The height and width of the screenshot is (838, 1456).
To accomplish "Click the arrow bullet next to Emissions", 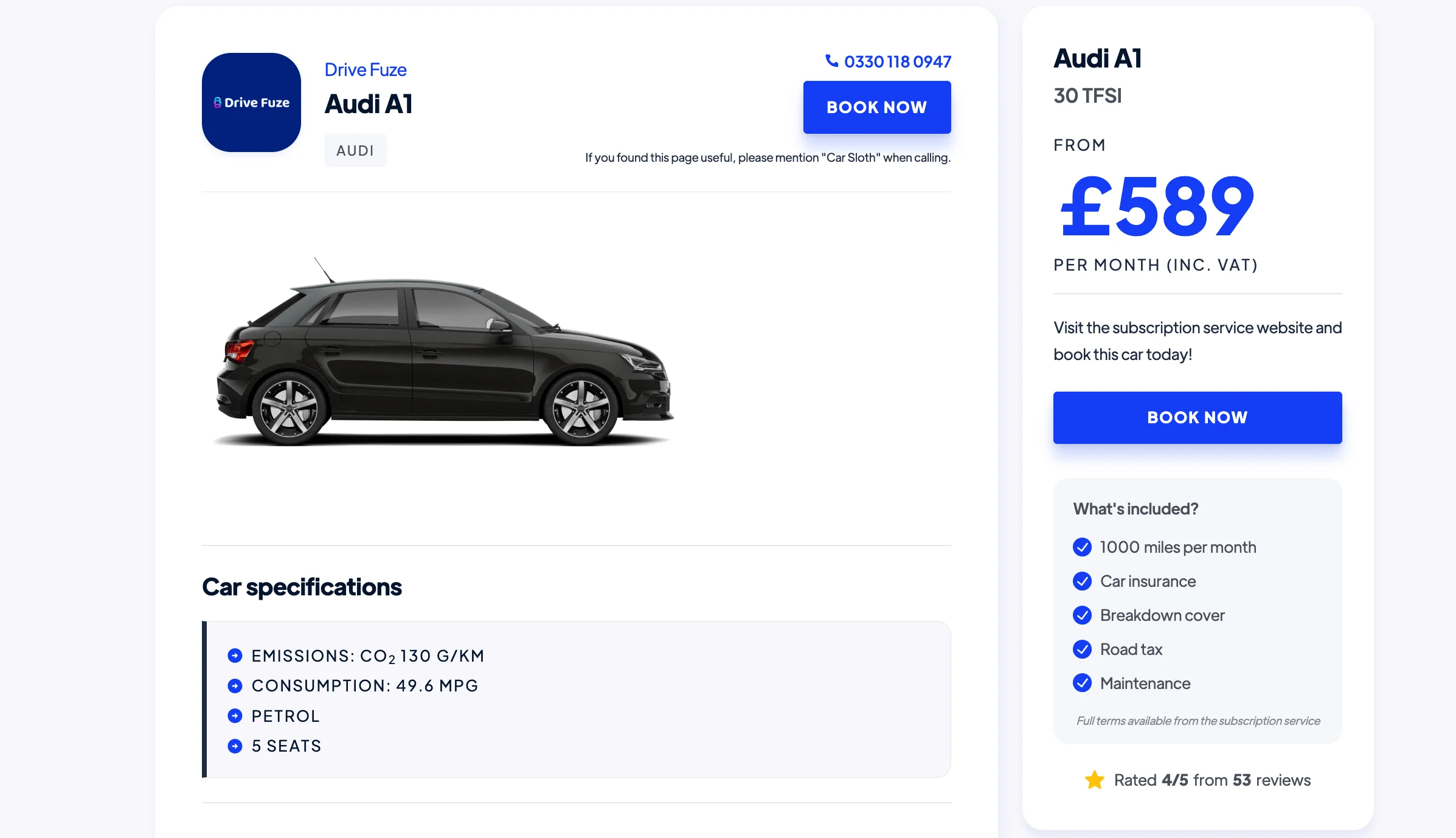I will [x=235, y=656].
